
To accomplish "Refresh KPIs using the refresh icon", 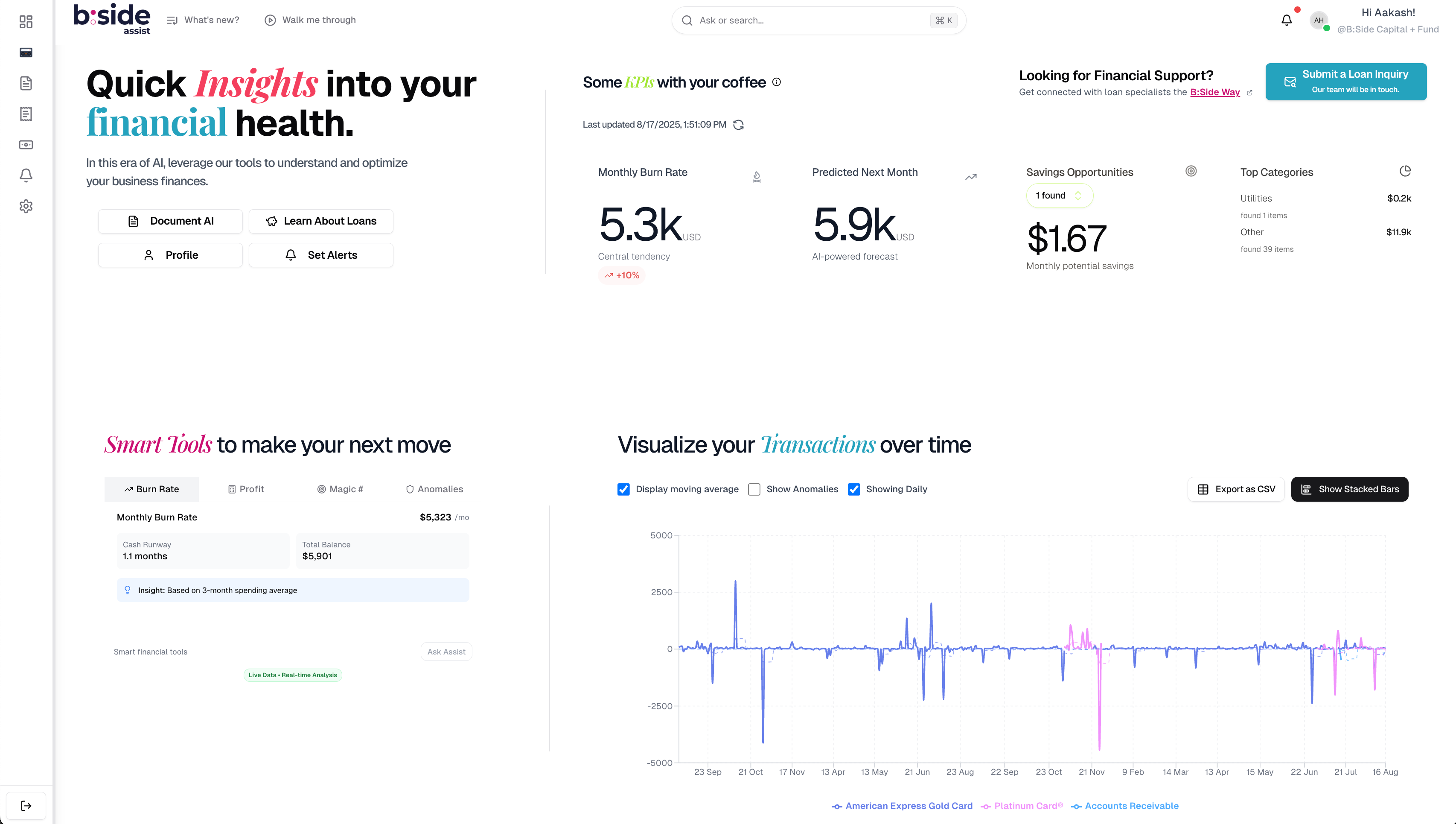I will (740, 125).
